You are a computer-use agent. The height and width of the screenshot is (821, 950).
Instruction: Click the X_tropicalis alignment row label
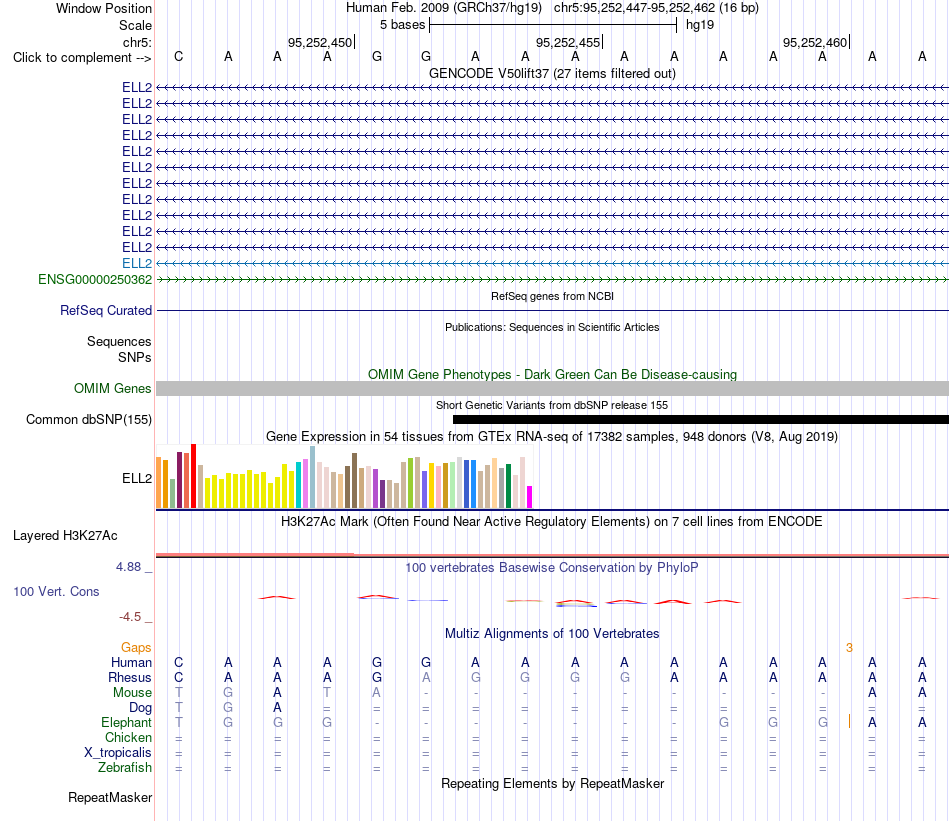(118, 753)
